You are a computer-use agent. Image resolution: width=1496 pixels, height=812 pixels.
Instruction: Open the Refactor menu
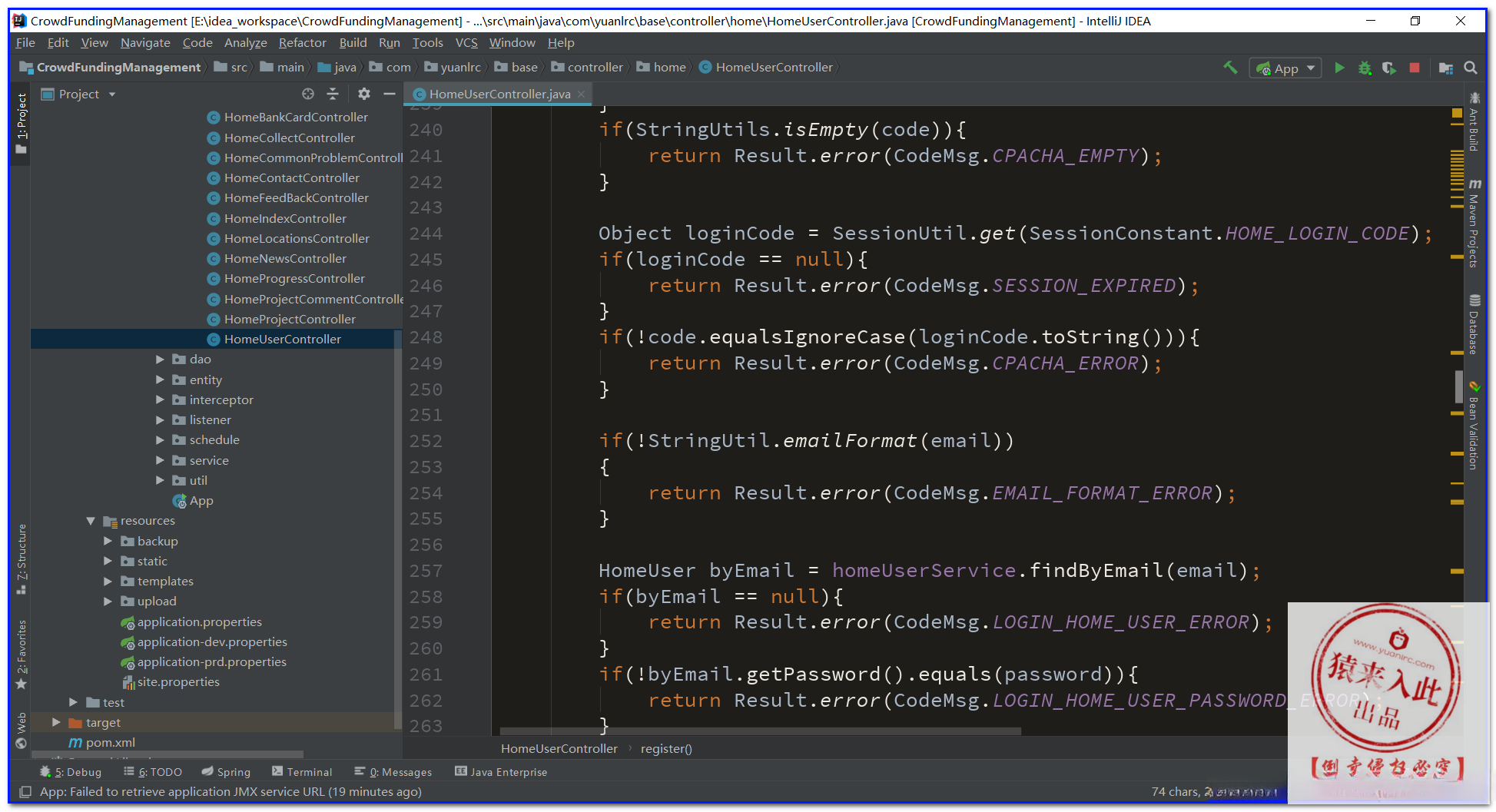[x=302, y=43]
